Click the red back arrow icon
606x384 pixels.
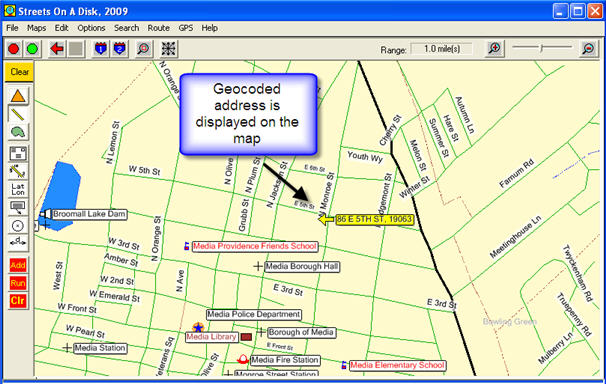(57, 49)
